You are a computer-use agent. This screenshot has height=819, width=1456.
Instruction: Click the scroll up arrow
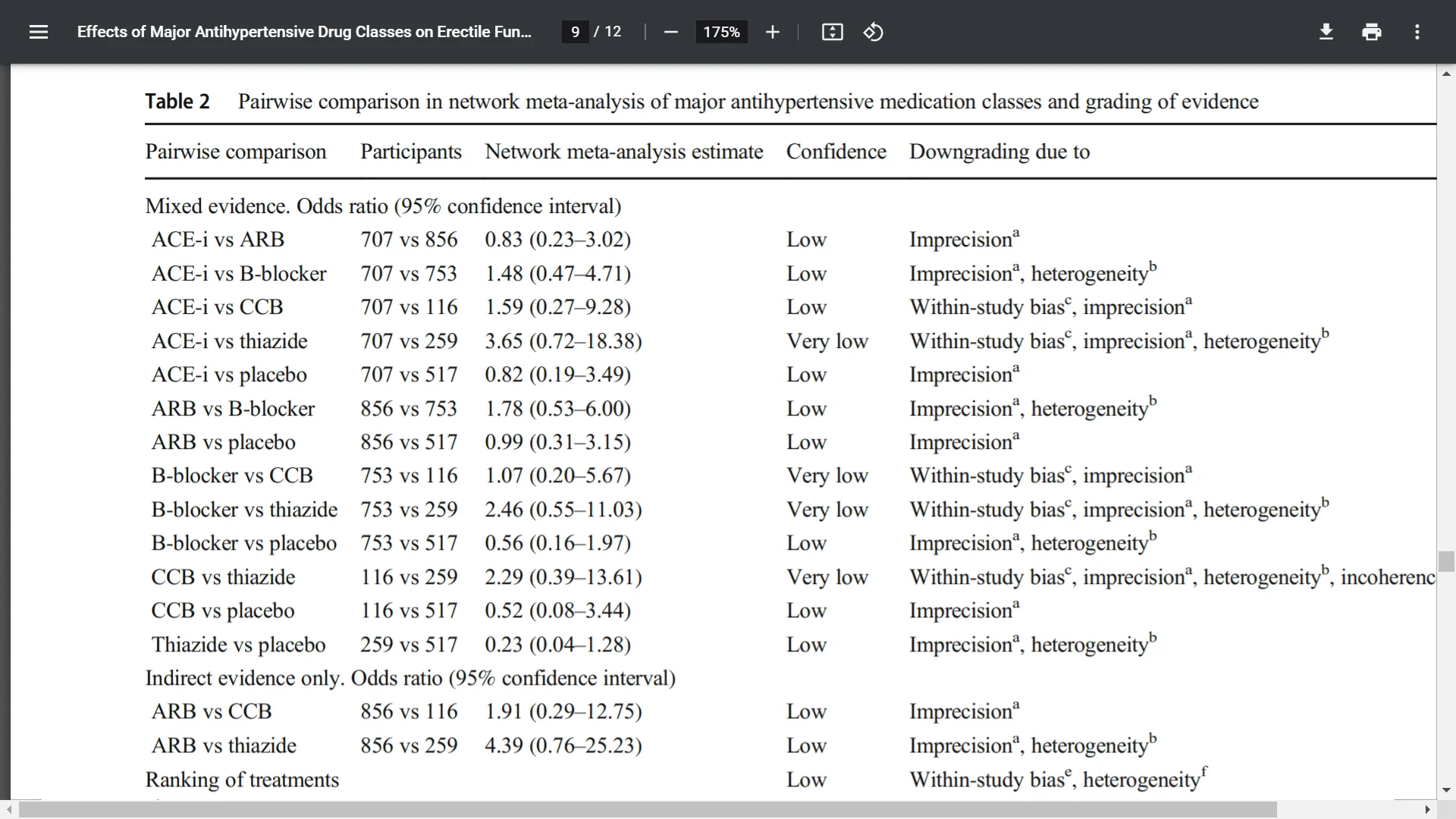pos(1446,74)
